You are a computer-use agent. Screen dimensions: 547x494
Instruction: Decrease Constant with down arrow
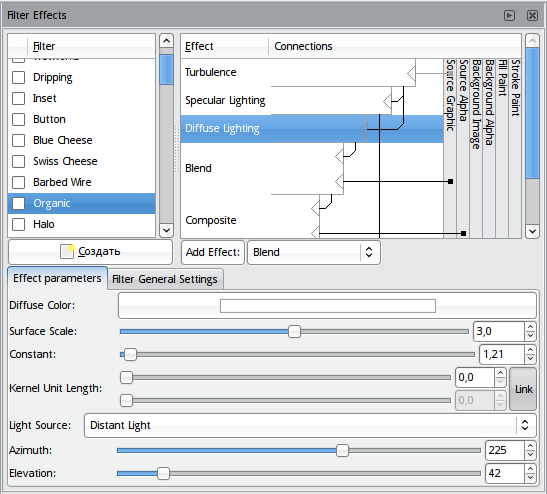point(530,359)
